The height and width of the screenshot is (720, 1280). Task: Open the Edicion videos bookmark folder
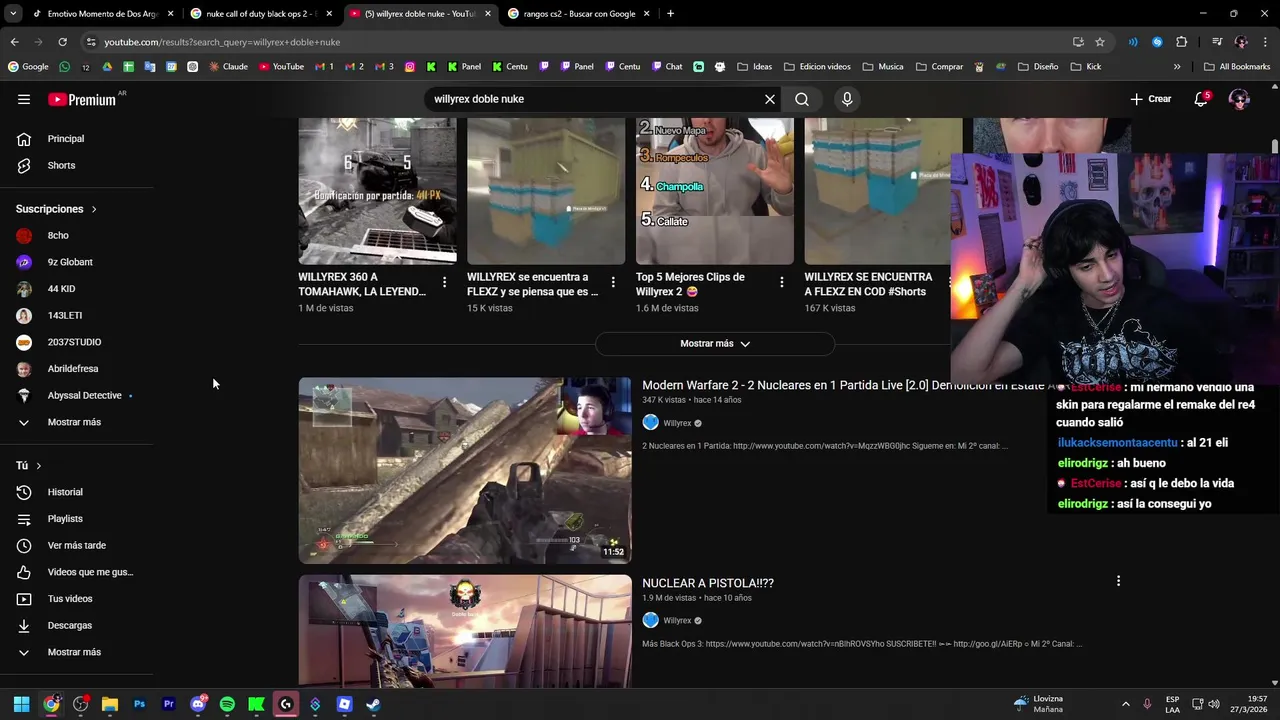[817, 67]
